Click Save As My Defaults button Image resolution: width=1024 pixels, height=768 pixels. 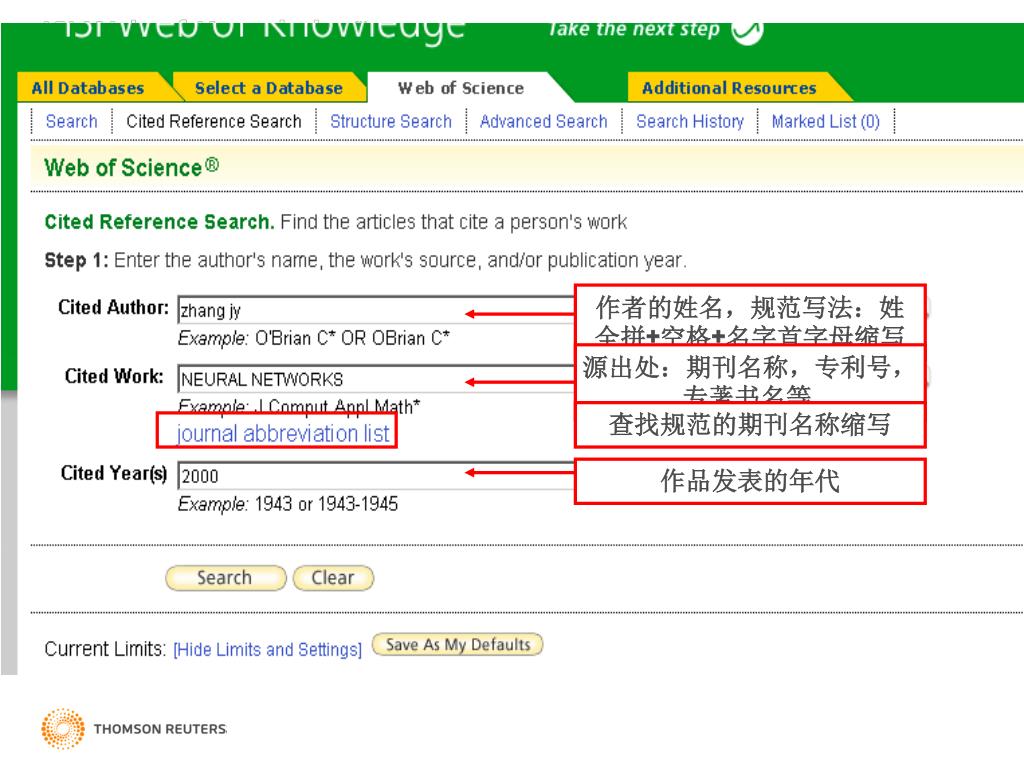tap(457, 645)
